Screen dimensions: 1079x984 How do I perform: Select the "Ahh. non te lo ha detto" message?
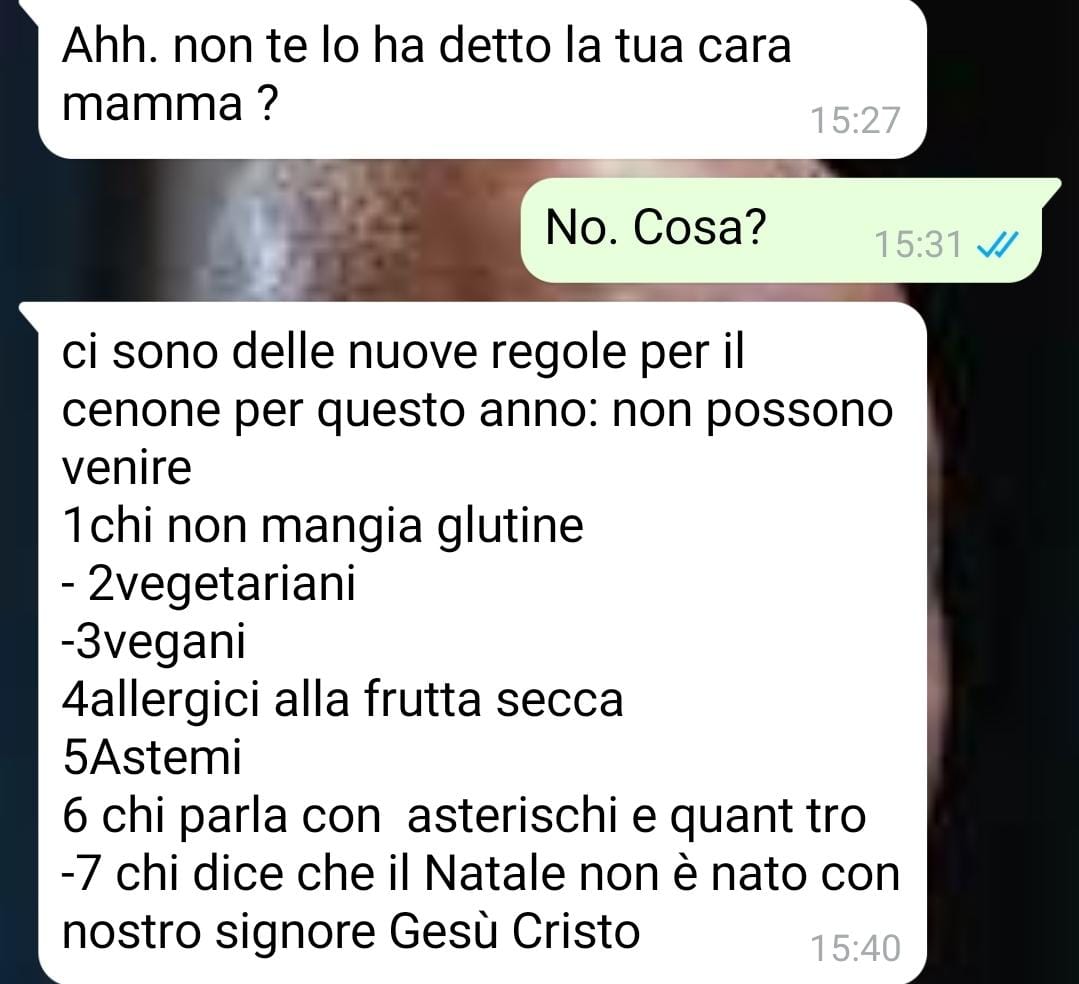482,77
